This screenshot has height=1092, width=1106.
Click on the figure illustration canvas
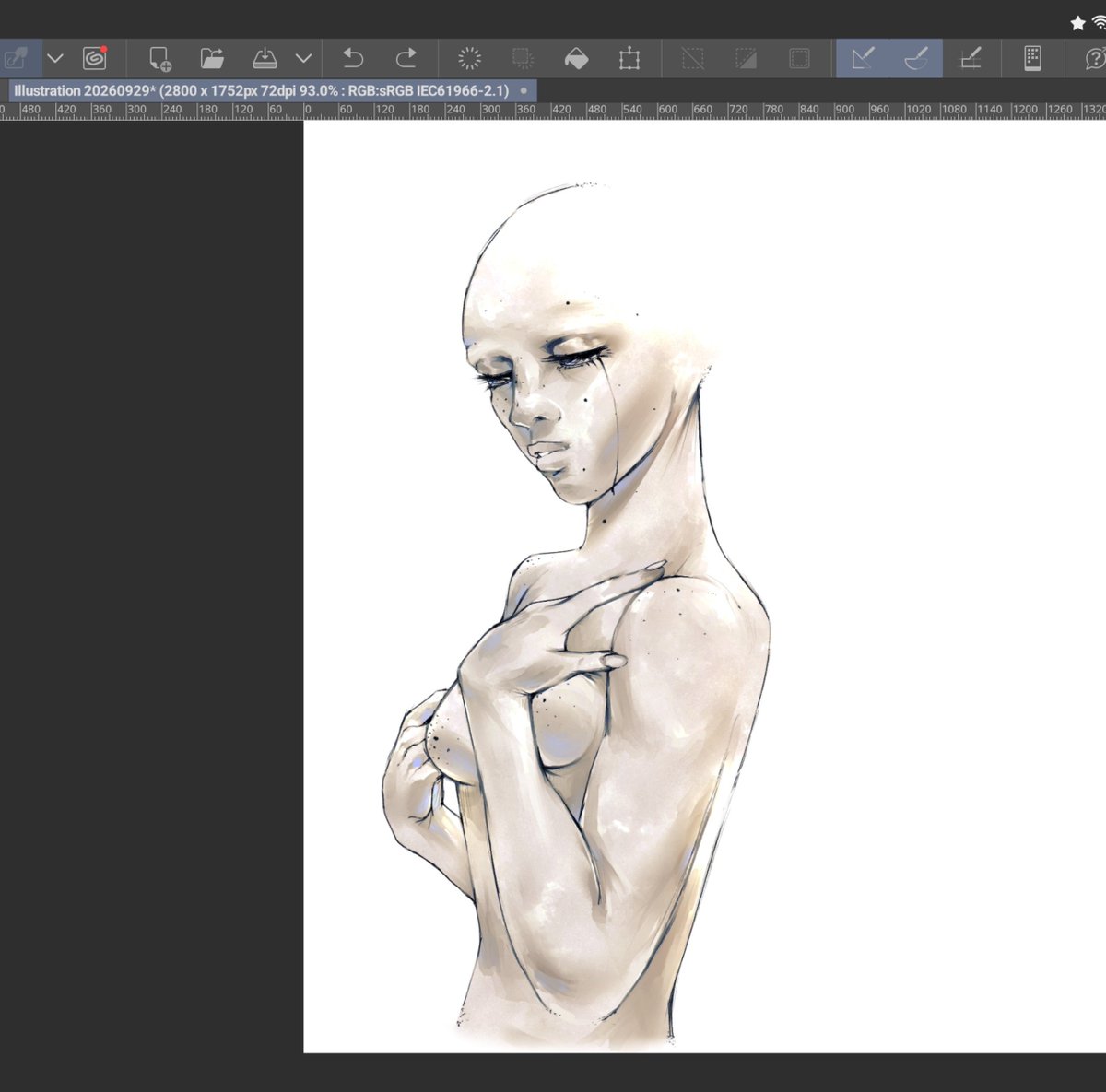tap(705, 586)
